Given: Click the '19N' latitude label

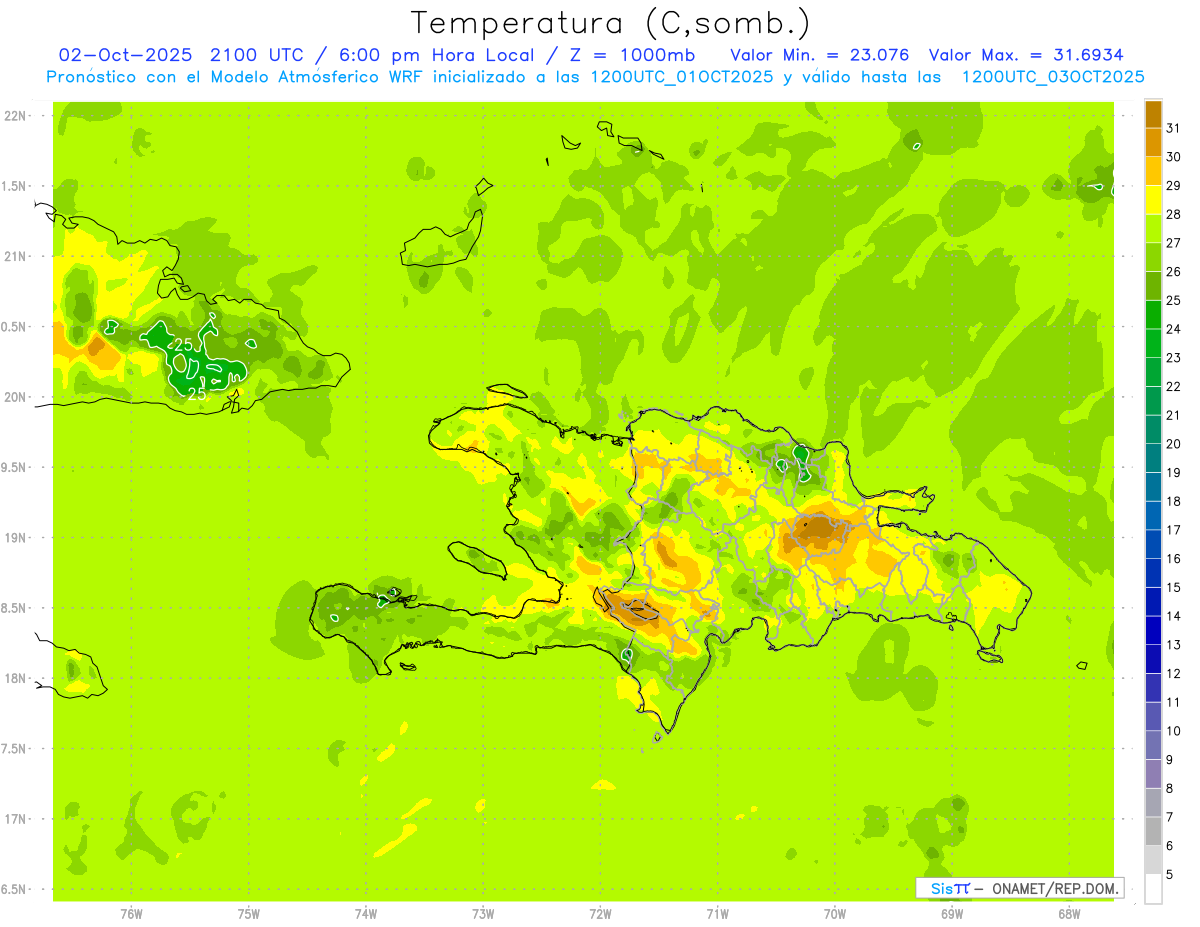Looking at the screenshot, I should [x=16, y=538].
